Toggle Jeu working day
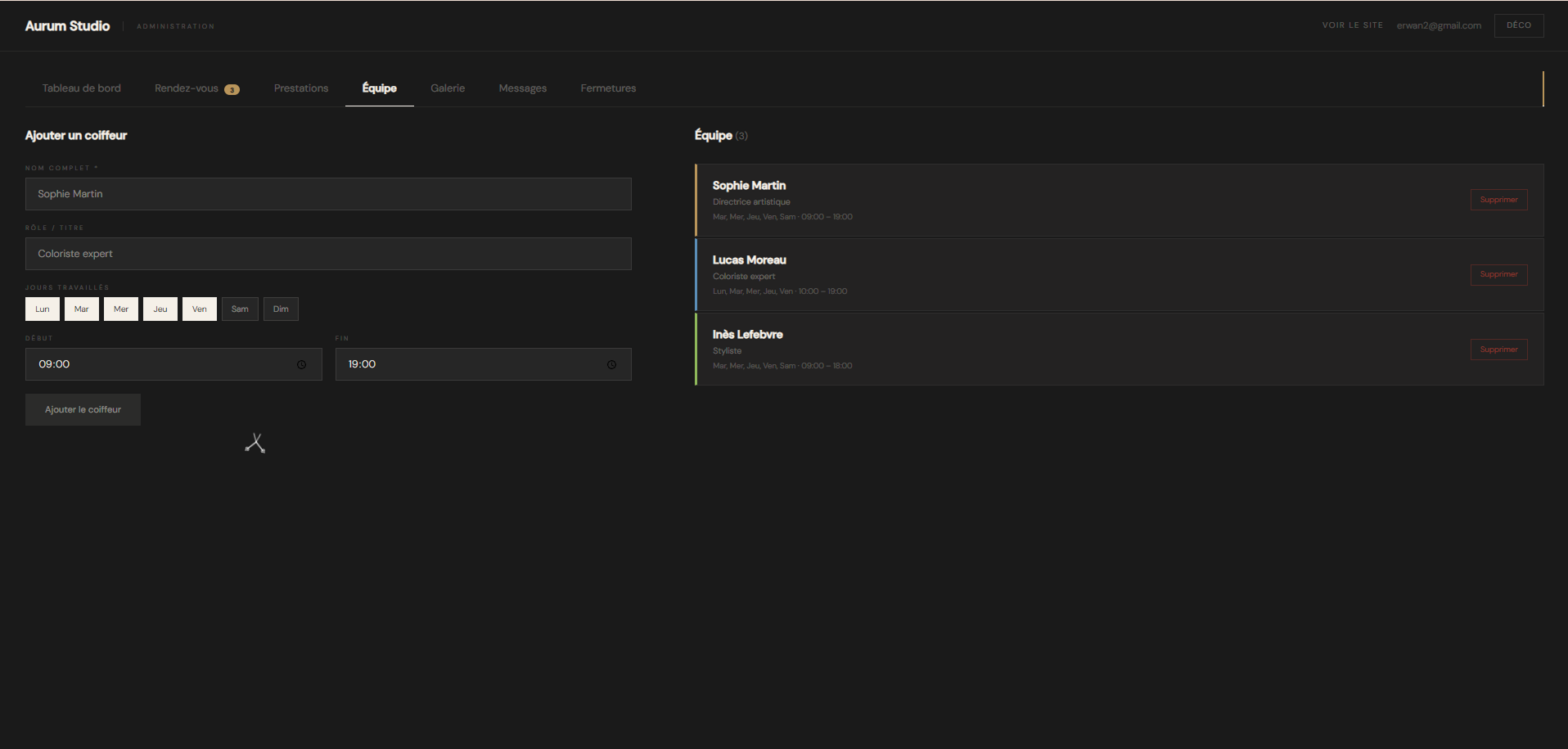This screenshot has height=749, width=1568. click(x=160, y=309)
